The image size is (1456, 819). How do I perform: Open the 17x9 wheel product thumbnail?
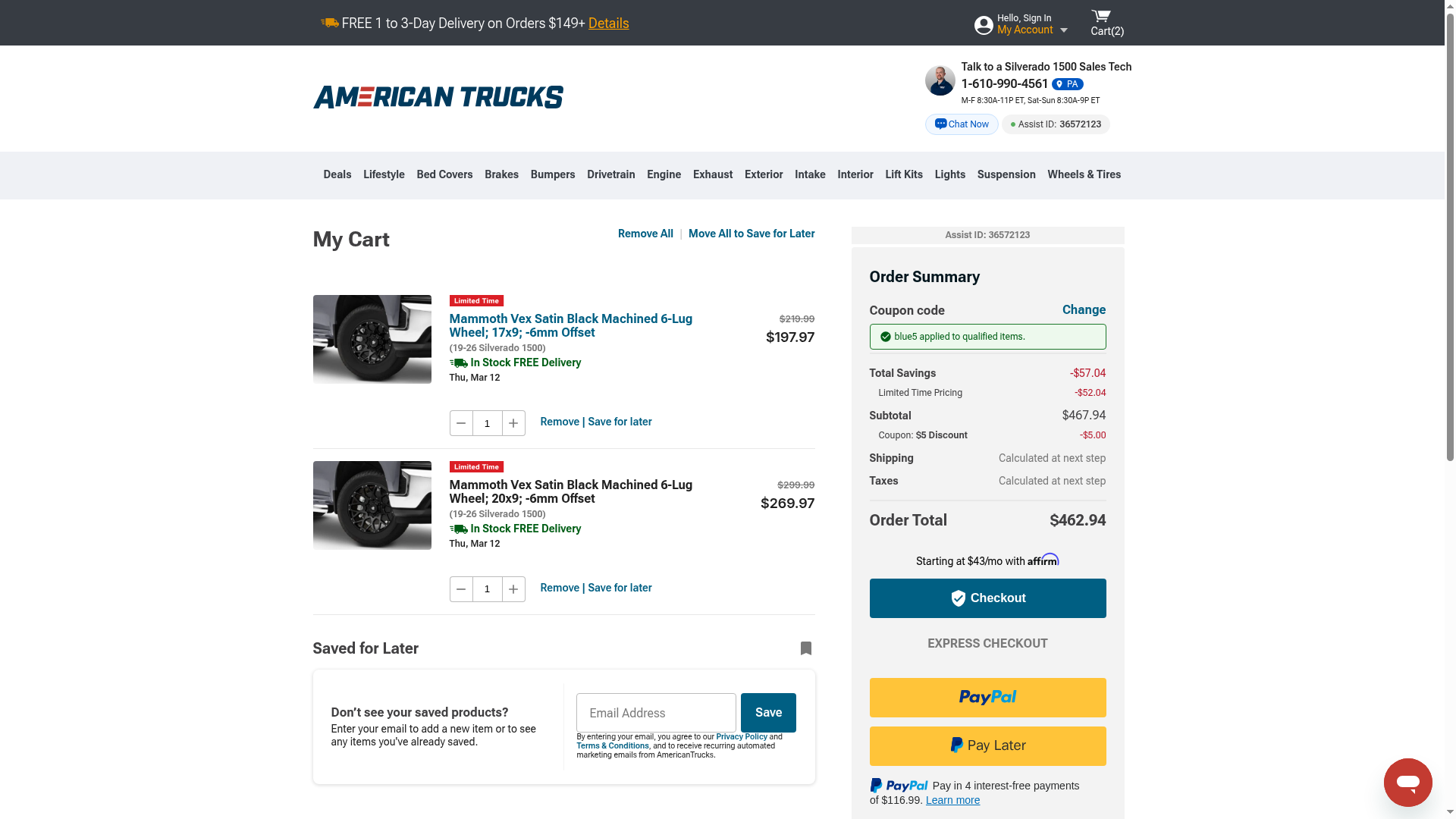[372, 339]
